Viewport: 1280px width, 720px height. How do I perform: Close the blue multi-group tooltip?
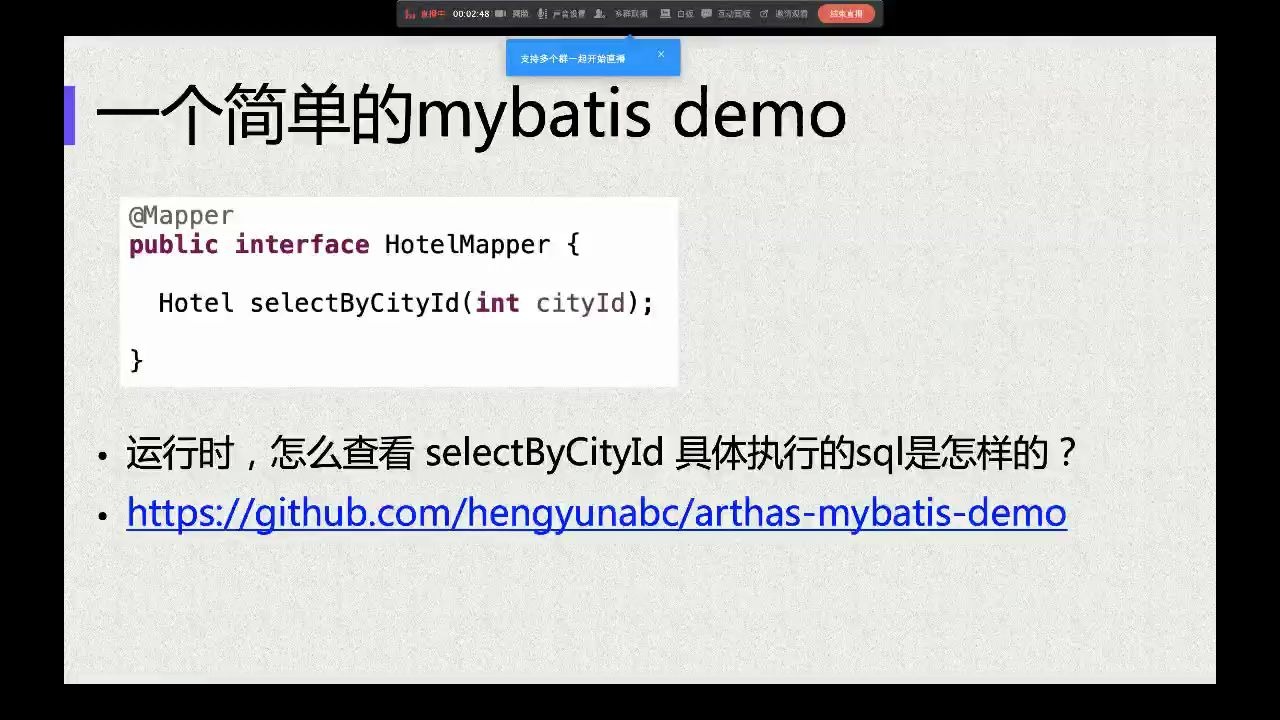[x=661, y=54]
